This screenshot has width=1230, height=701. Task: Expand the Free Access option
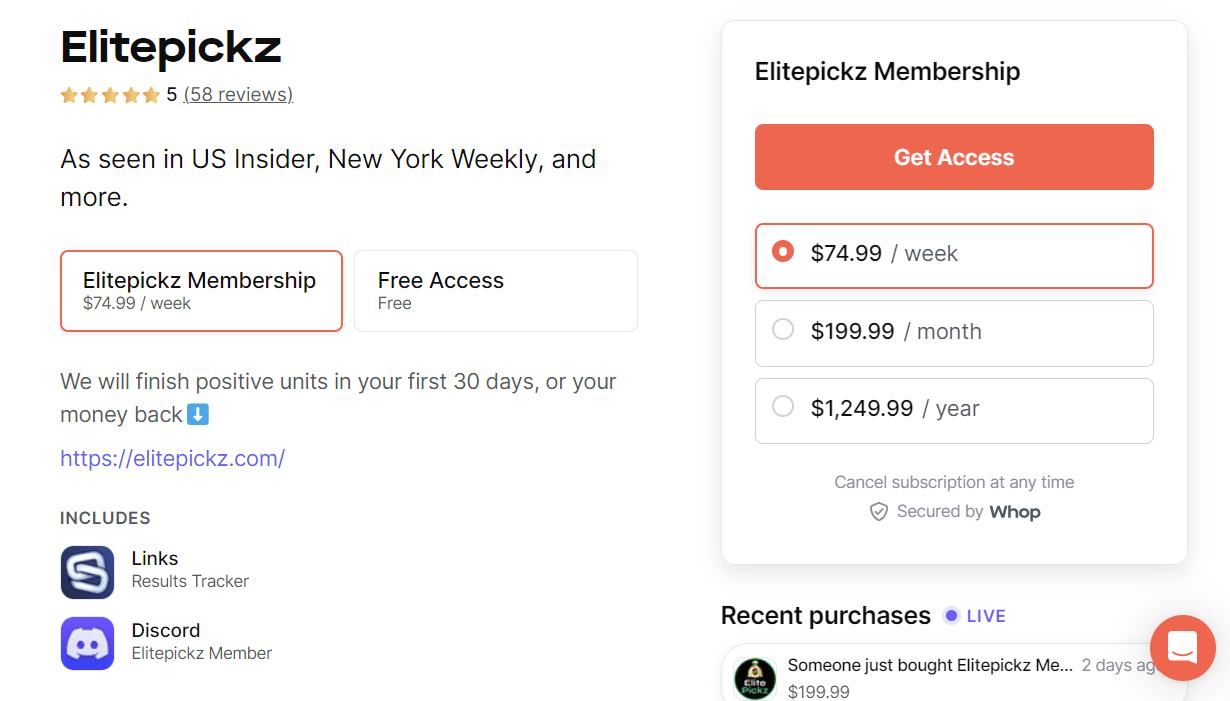tap(495, 290)
